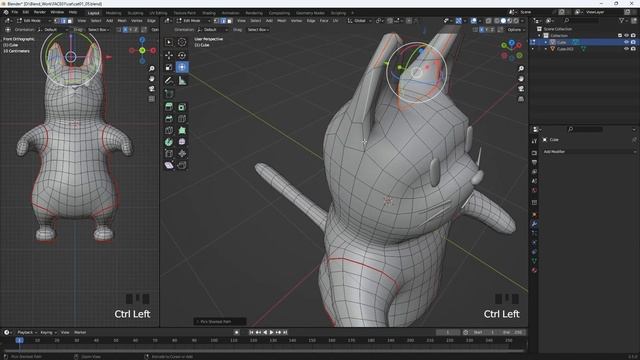Switch to the Modeling workspace tab
The width and height of the screenshot is (640, 360).
pos(113,13)
